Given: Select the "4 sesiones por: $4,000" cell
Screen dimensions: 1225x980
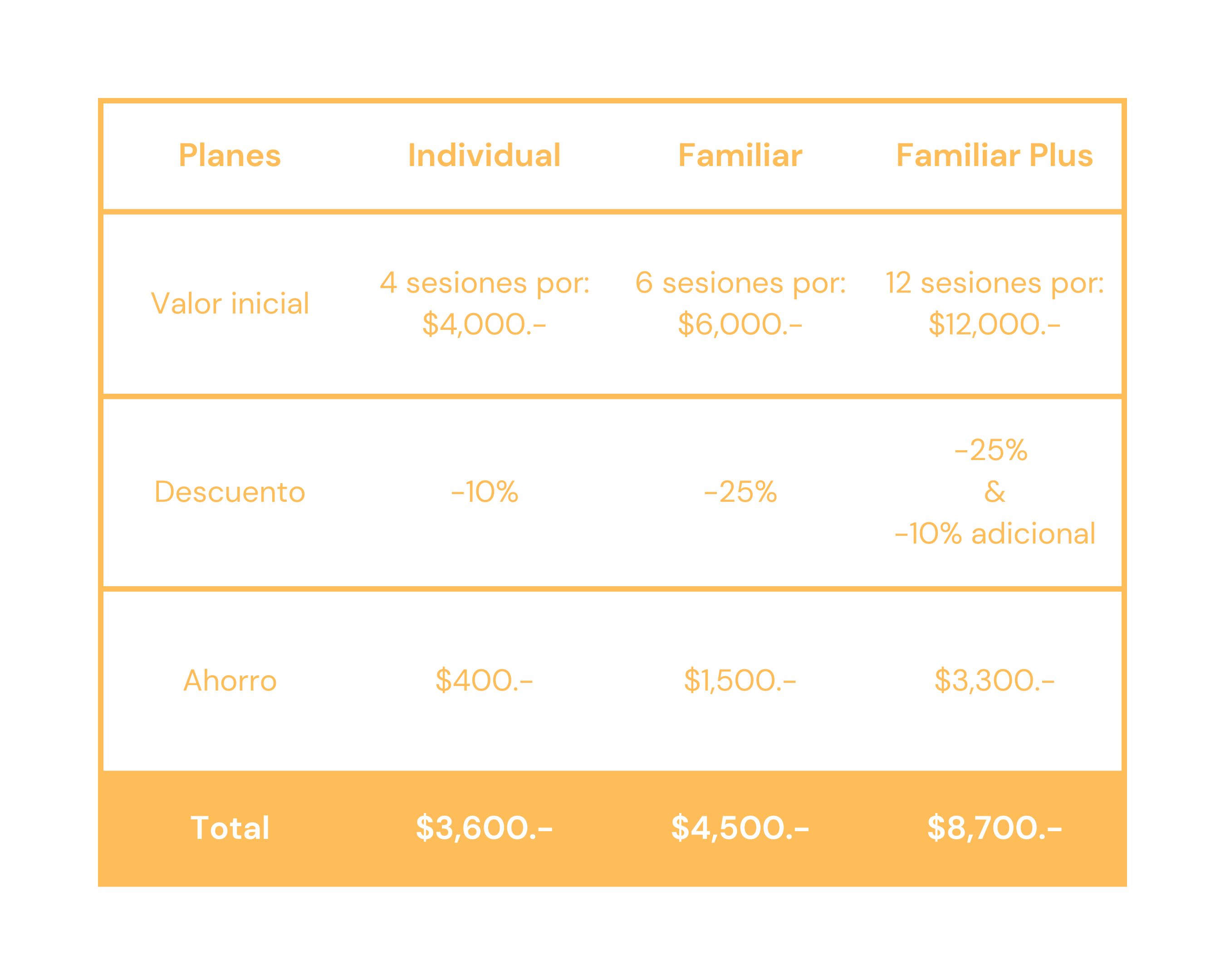Looking at the screenshot, I should (x=484, y=304).
